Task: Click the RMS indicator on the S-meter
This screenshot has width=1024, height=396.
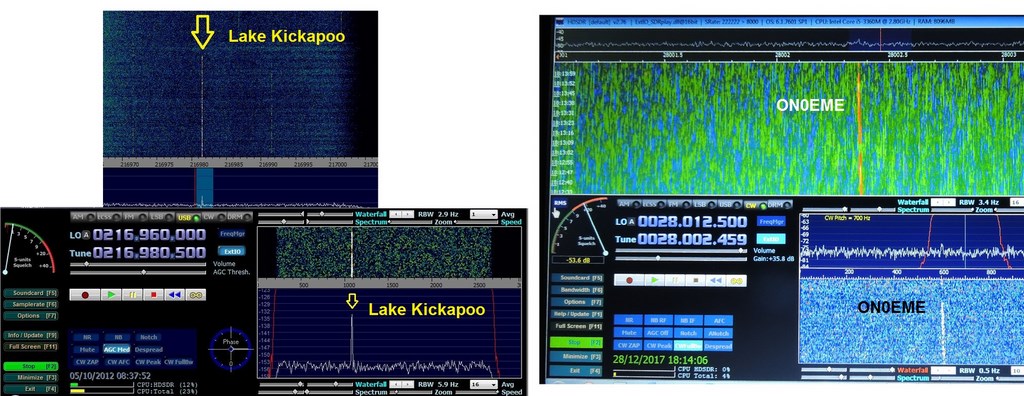Action: pos(560,203)
